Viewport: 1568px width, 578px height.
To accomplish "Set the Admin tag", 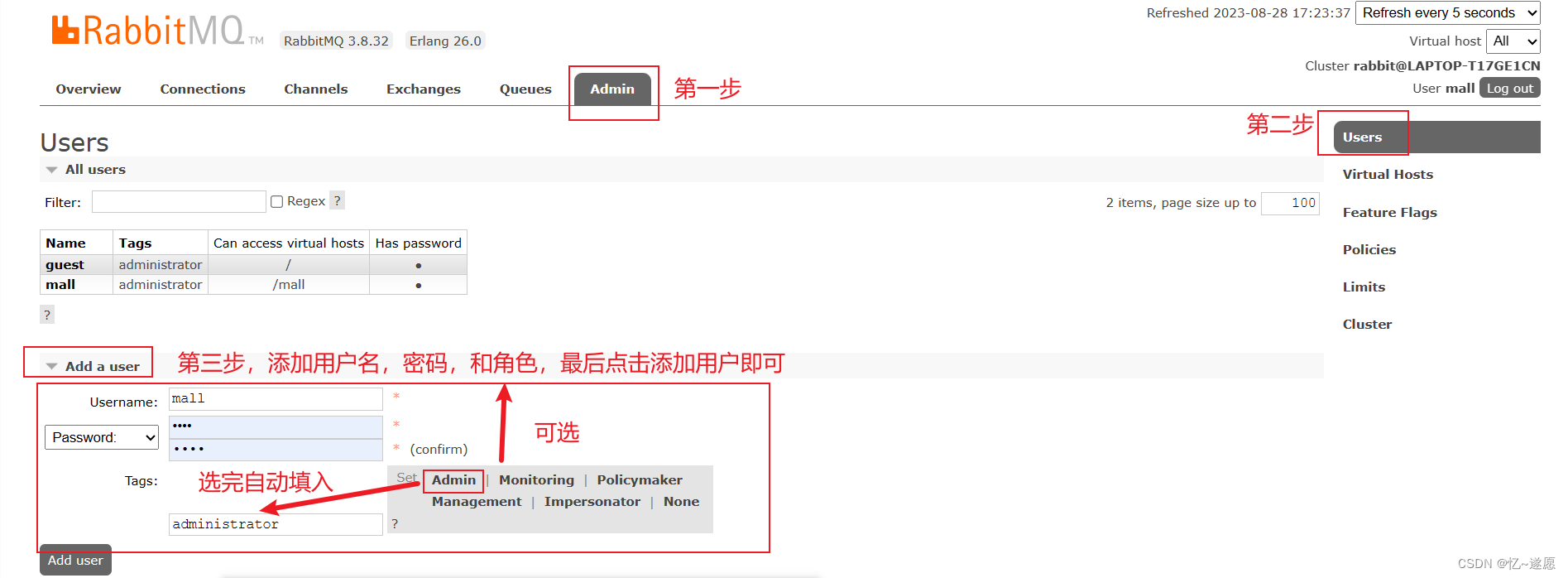I will pos(453,480).
